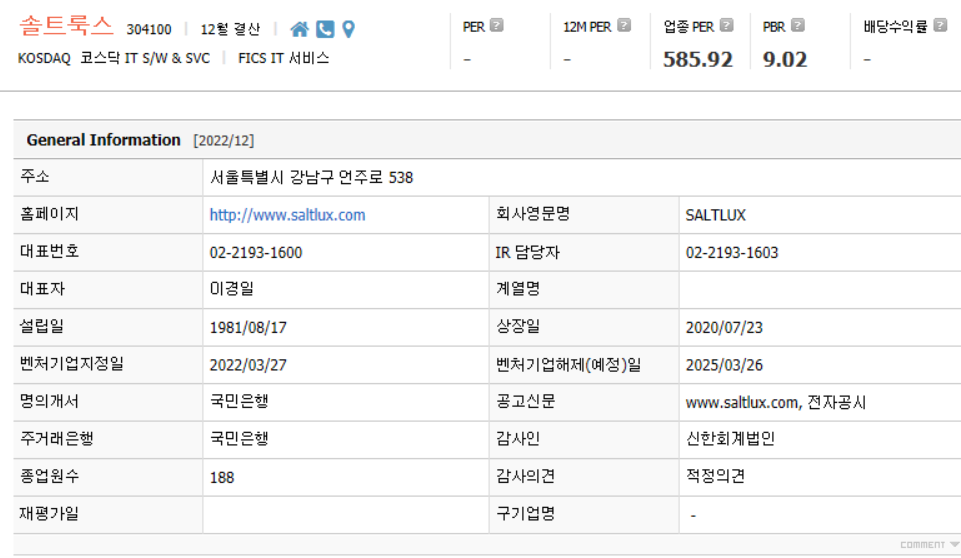961x558 pixels.
Task: Click the 벤처기업해제(예정)일 label
Action: coord(569,364)
